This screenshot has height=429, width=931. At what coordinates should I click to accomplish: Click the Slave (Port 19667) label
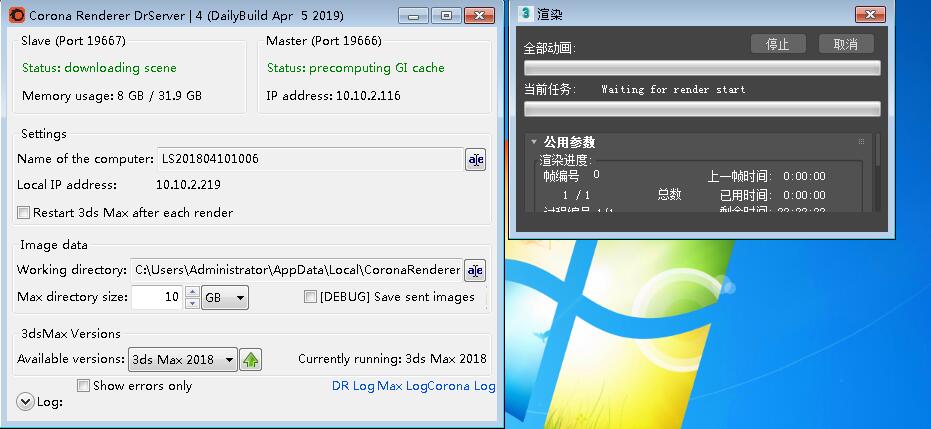pyautogui.click(x=73, y=41)
